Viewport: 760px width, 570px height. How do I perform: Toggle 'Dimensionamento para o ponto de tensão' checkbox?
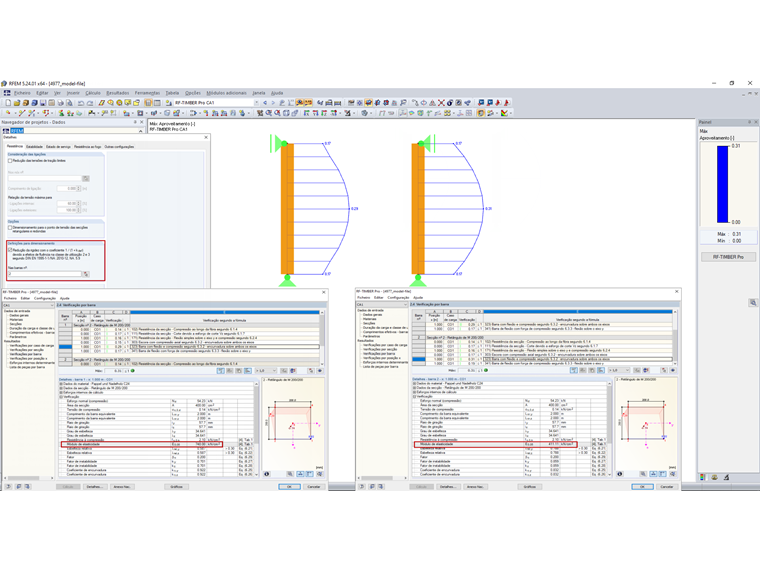(x=10, y=227)
